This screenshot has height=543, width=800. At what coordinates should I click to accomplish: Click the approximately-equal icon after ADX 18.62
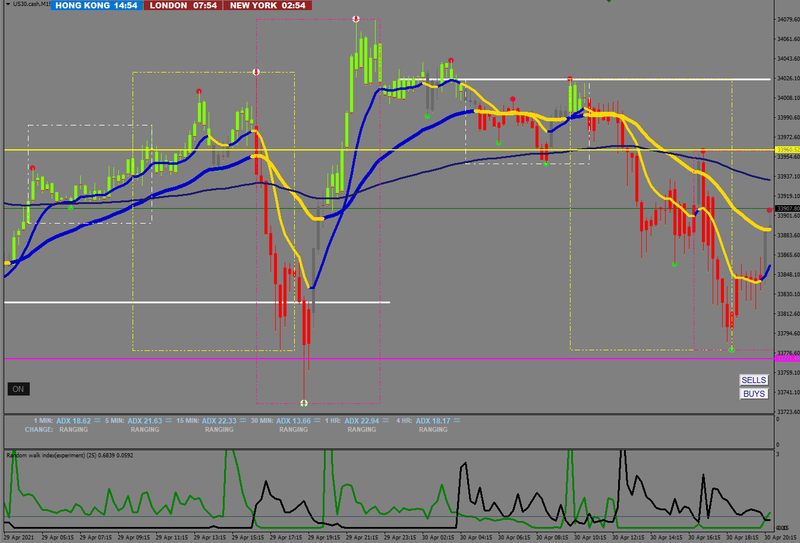(x=97, y=421)
